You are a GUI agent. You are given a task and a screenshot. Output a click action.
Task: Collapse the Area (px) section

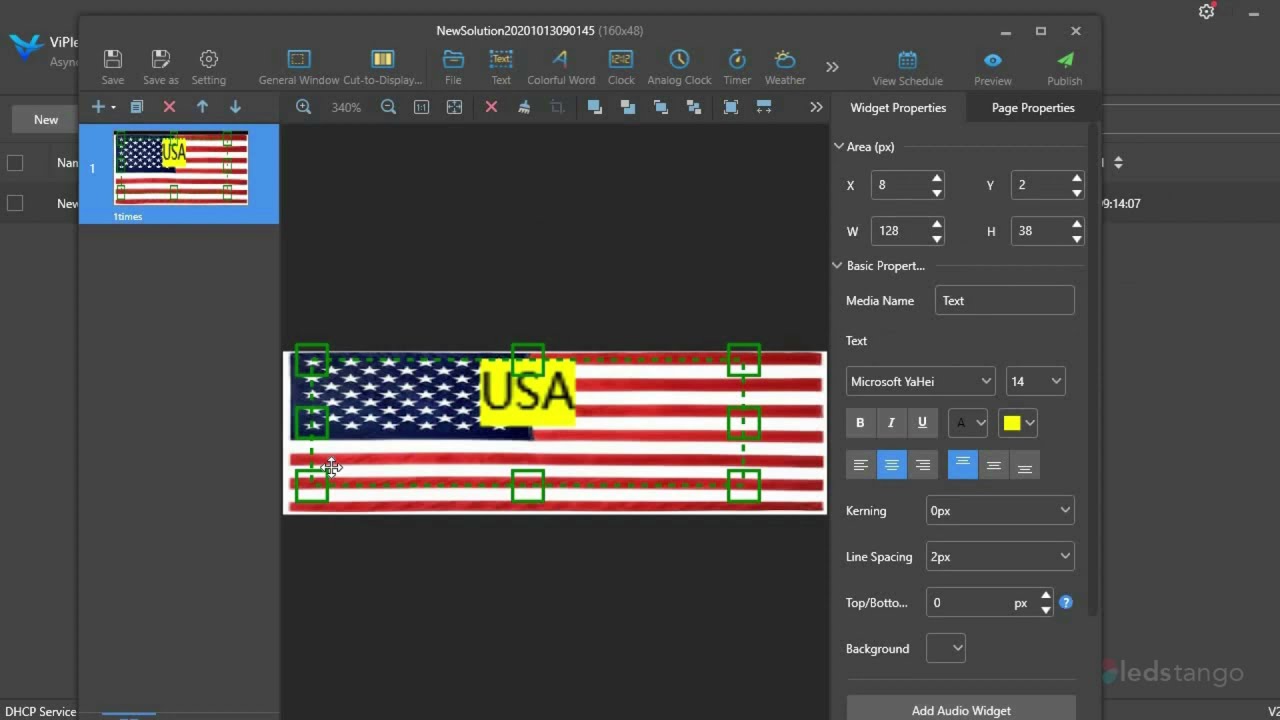(838, 146)
